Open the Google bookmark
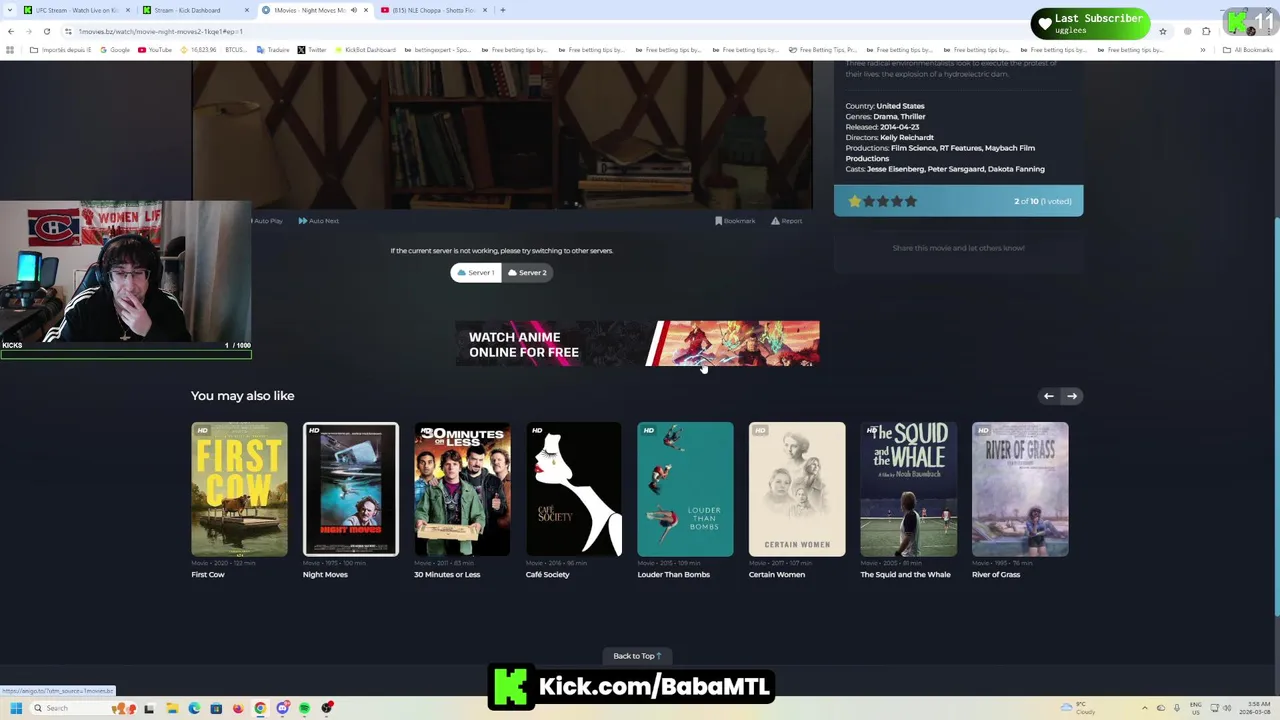Screen dimensions: 1280x720 [114, 50]
